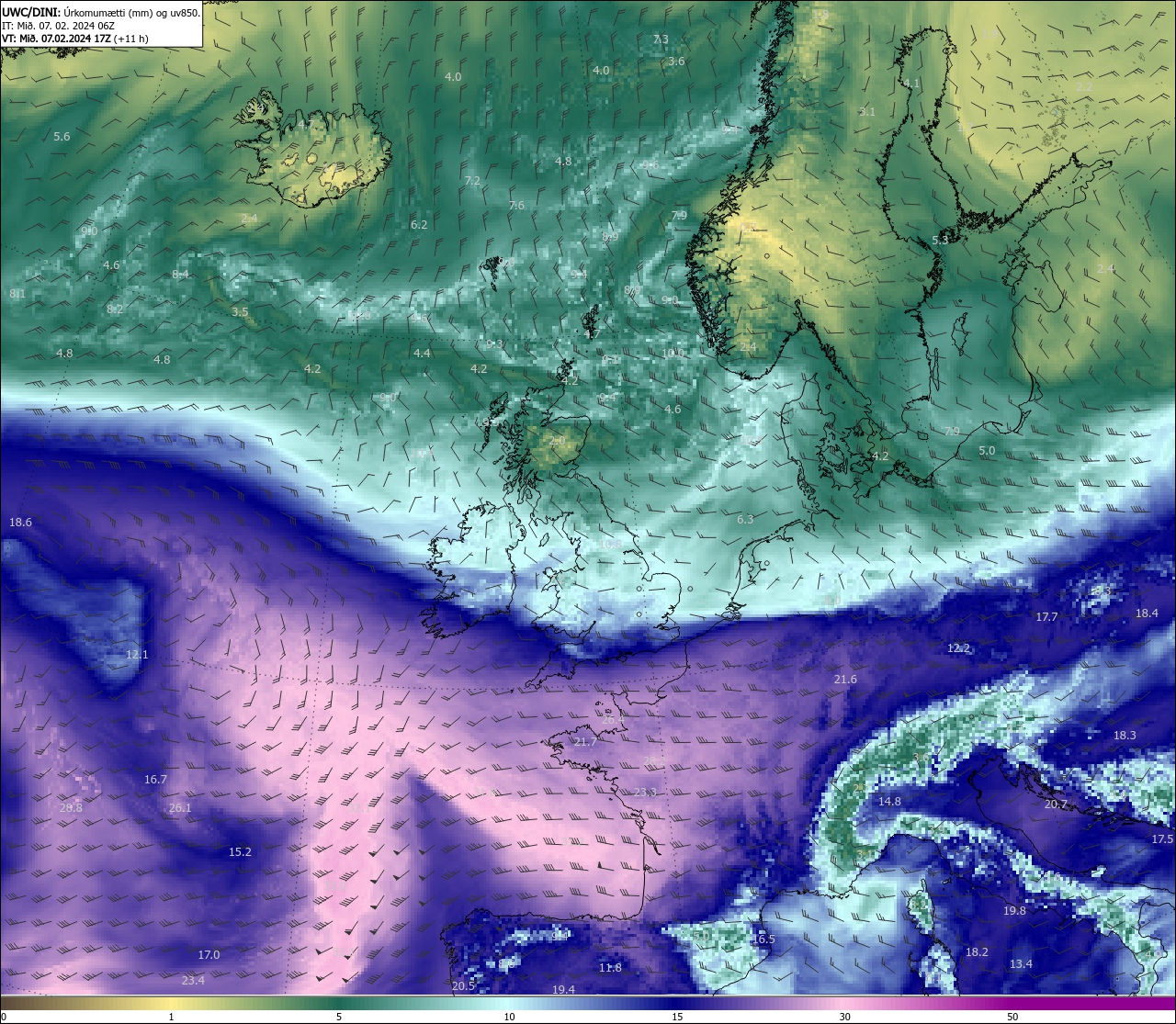
Task: Click the value 23.3 over France
Action: (x=645, y=793)
